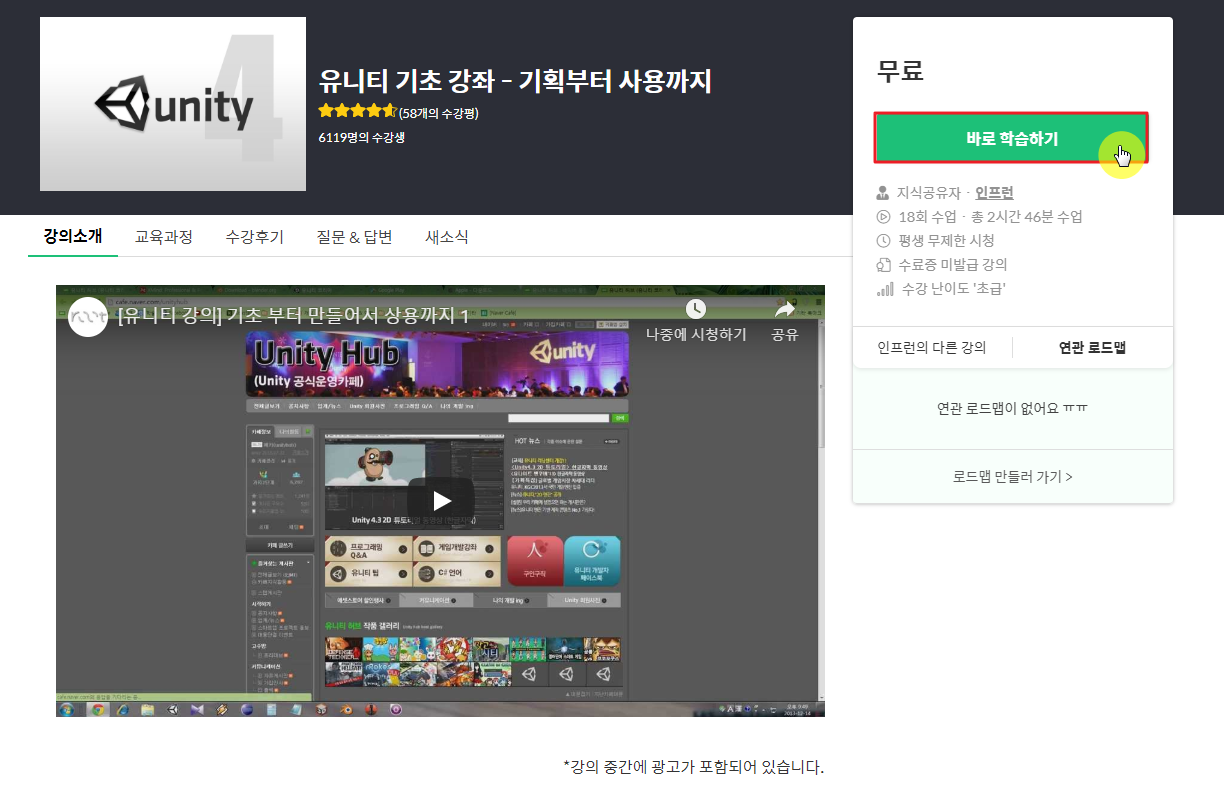Click the Unity 4 course thumbnail

tap(173, 104)
